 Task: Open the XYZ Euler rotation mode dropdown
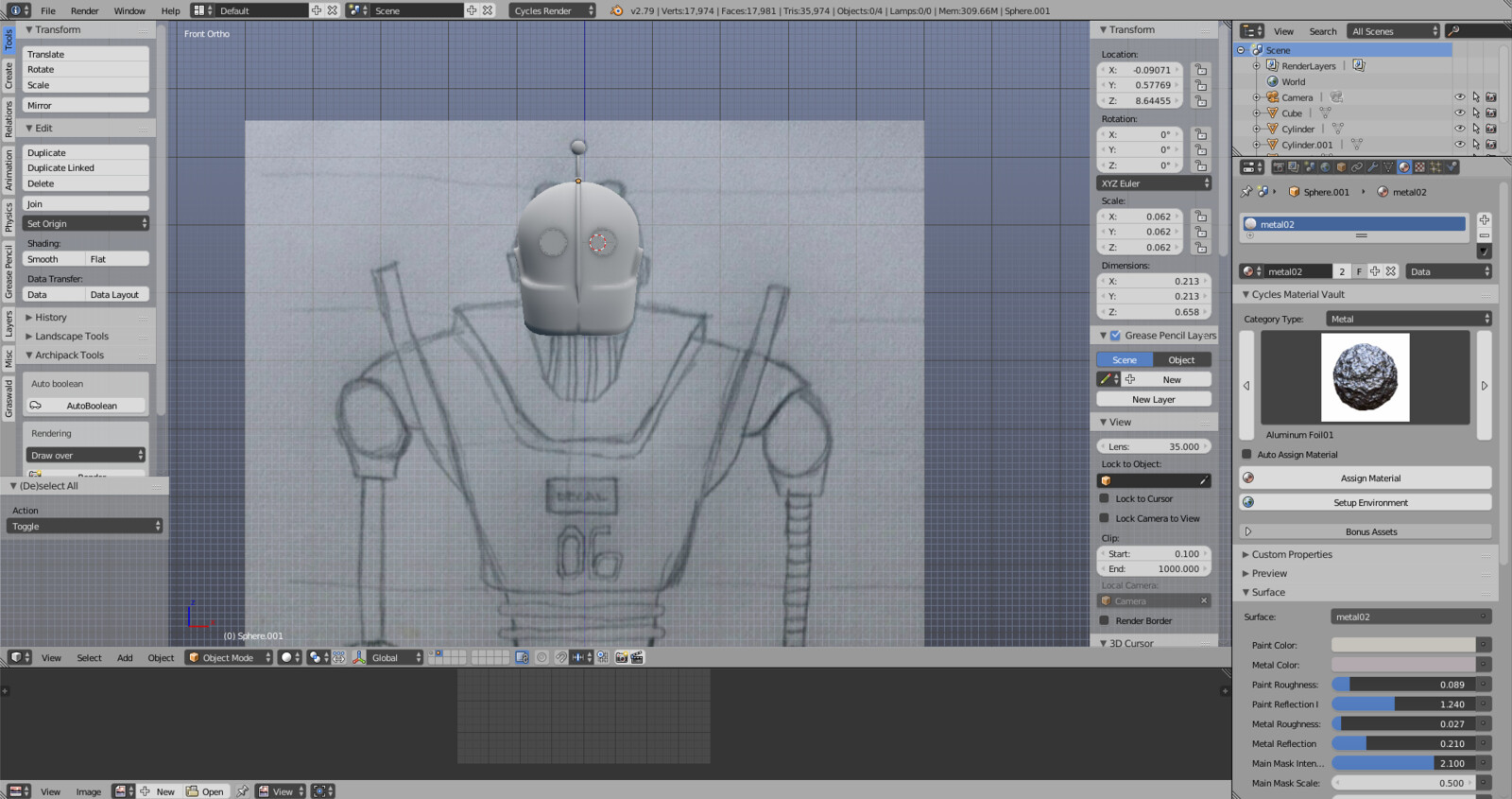pos(1154,183)
